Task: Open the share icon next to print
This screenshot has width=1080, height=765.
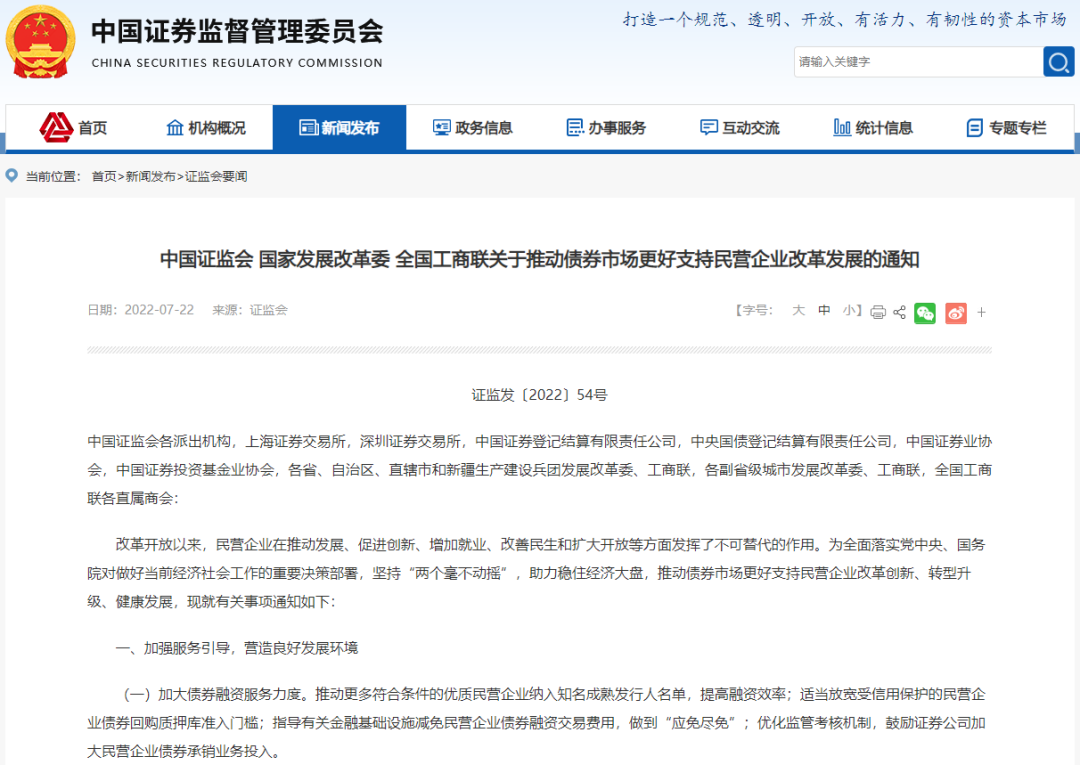Action: [899, 312]
